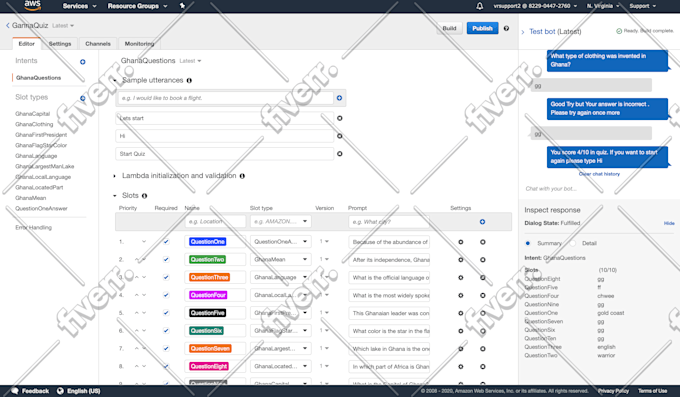Toggle Required checkbox for QuestionTwo

click(166, 259)
